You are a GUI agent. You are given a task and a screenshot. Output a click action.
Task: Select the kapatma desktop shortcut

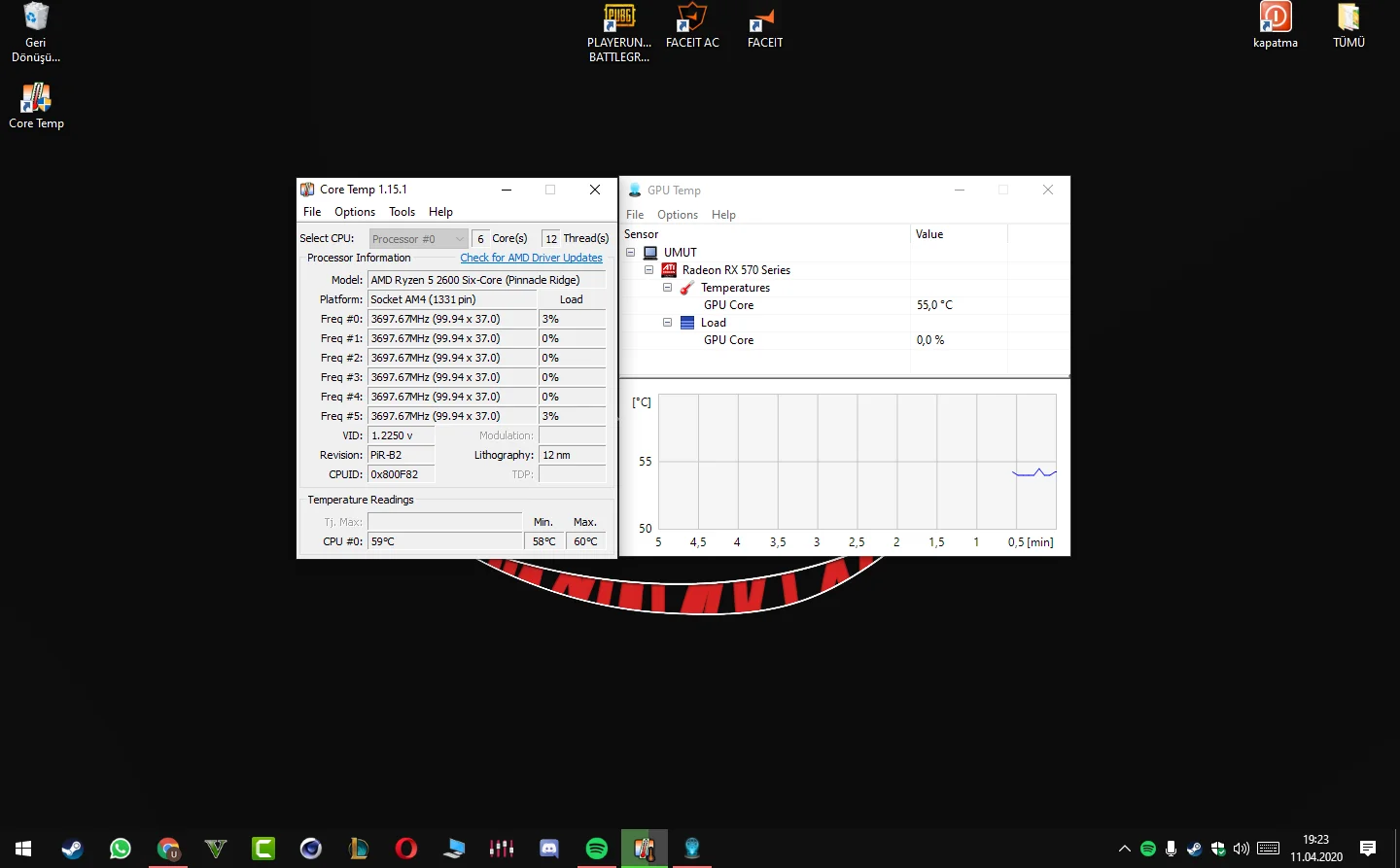point(1276,26)
